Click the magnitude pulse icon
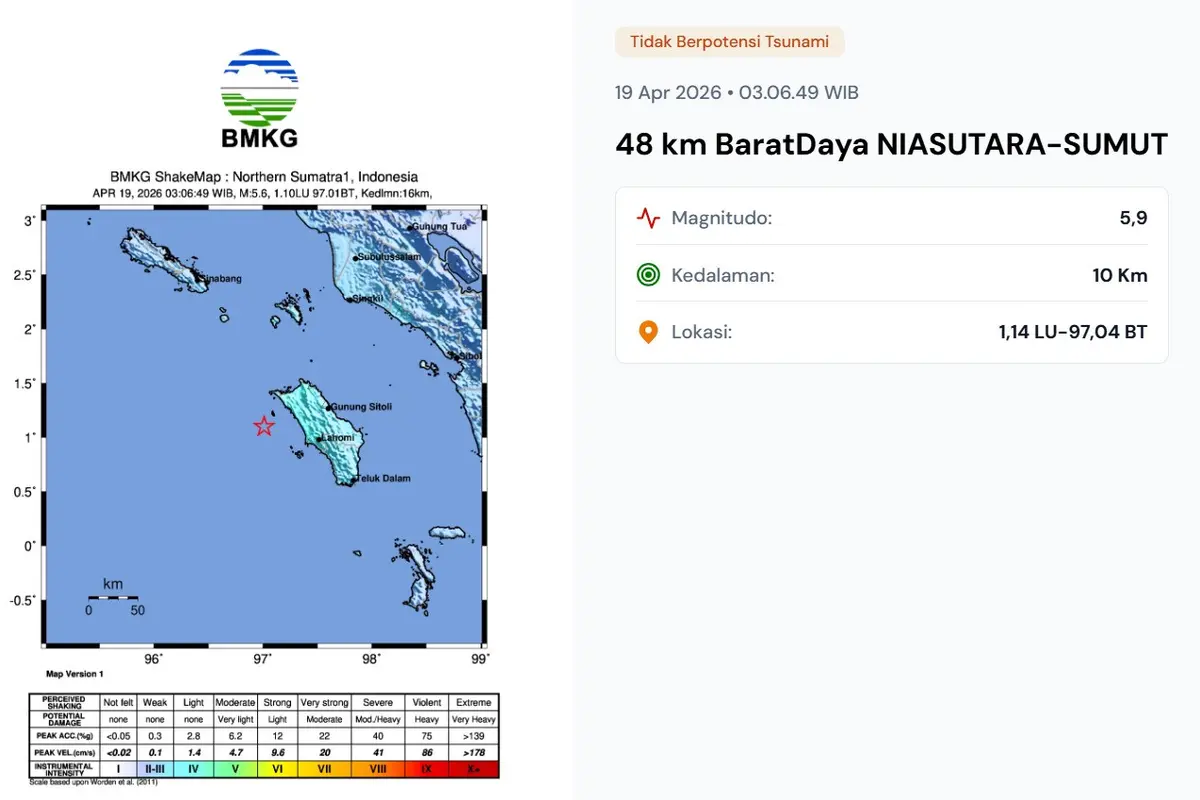This screenshot has height=800, width=1200. [x=649, y=218]
